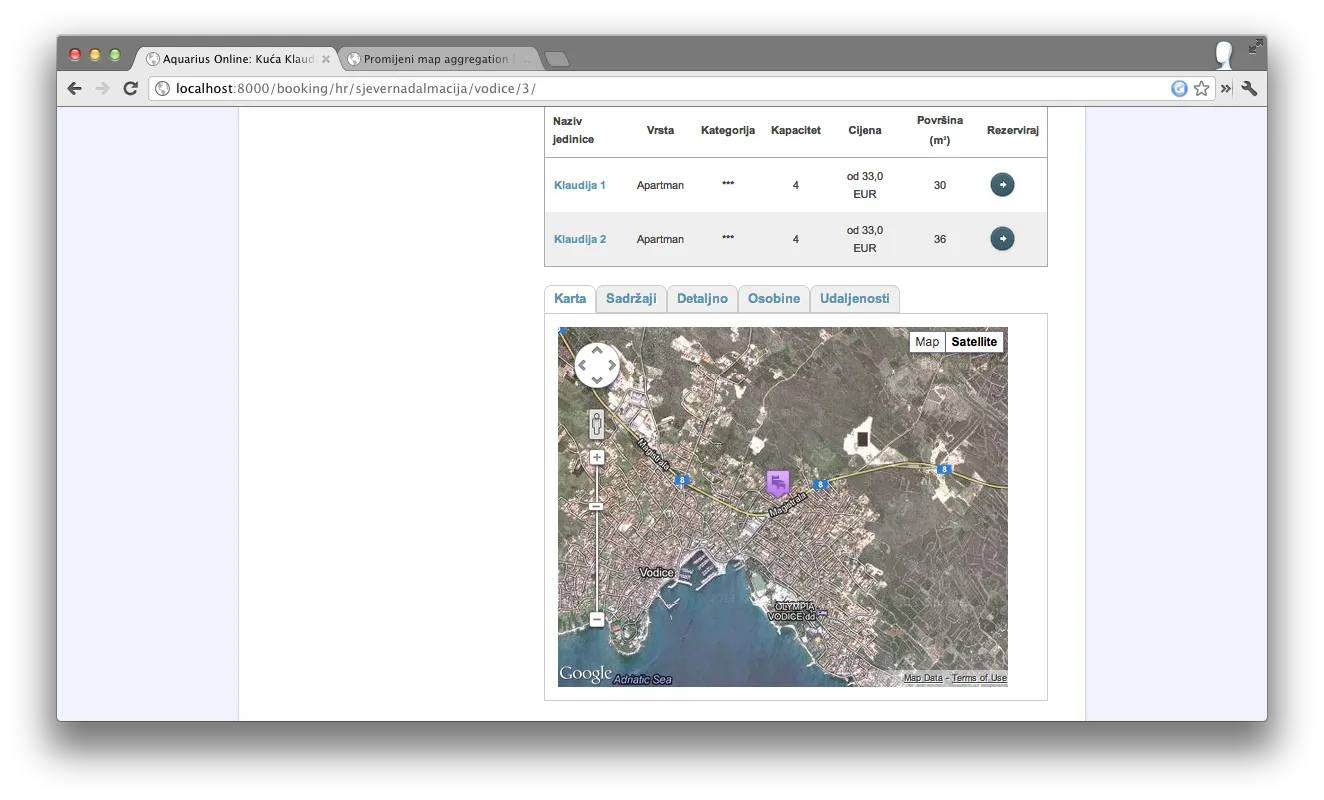Click reserve arrow for Klaudija 1

pos(1002,185)
